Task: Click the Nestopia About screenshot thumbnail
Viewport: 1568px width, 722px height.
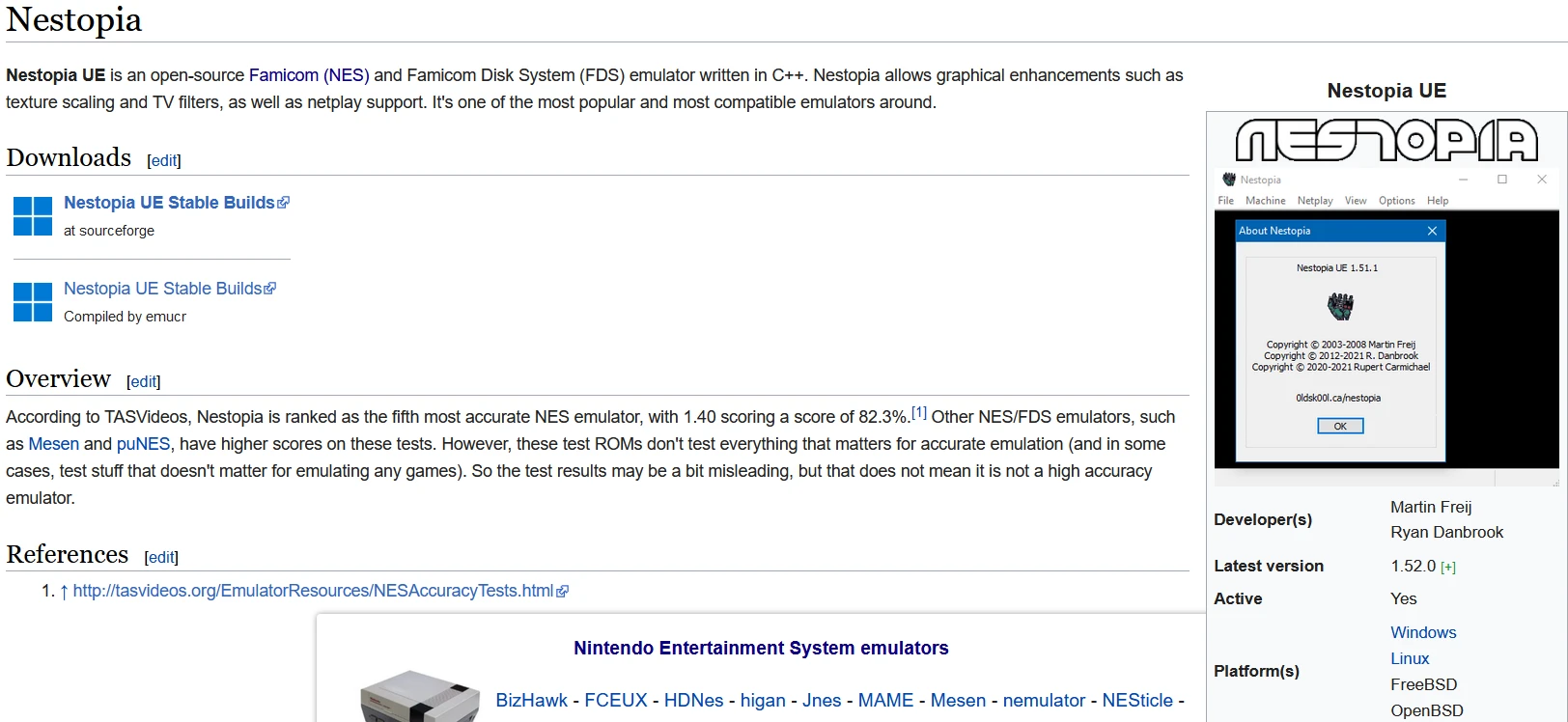Action: [1386, 328]
